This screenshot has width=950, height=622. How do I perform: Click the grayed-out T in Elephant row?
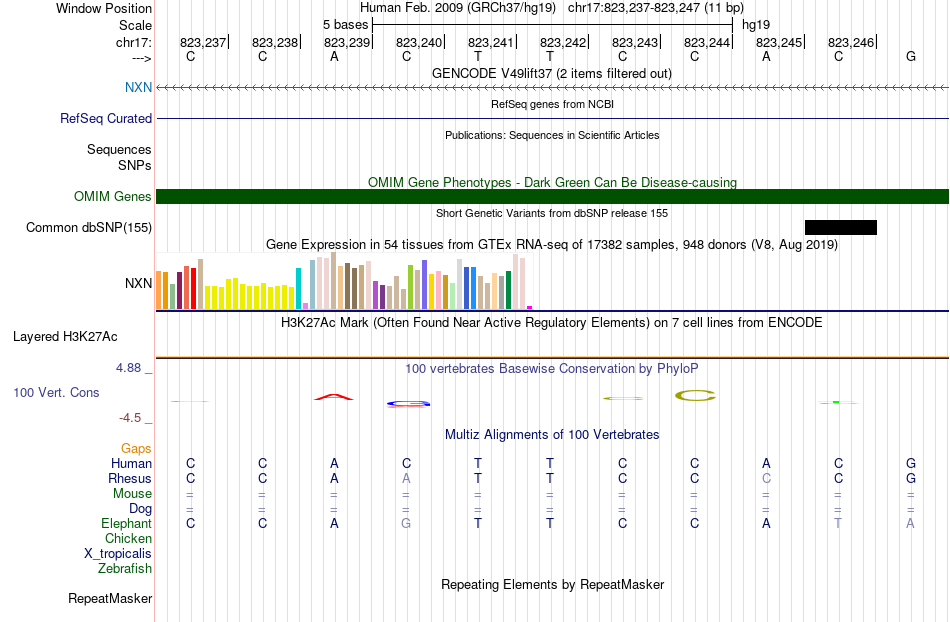[838, 523]
